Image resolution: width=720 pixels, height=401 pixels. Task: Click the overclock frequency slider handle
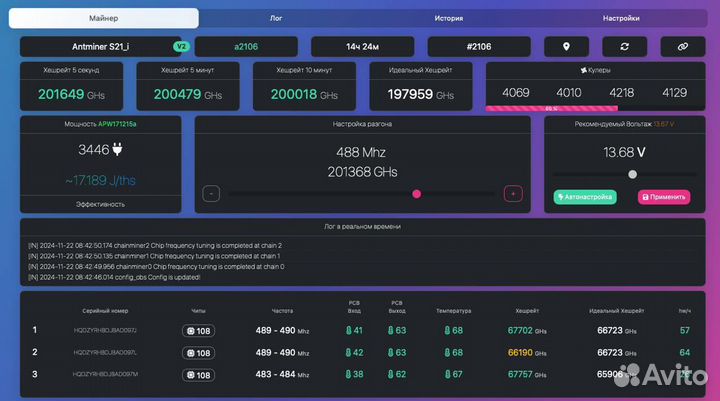(416, 194)
